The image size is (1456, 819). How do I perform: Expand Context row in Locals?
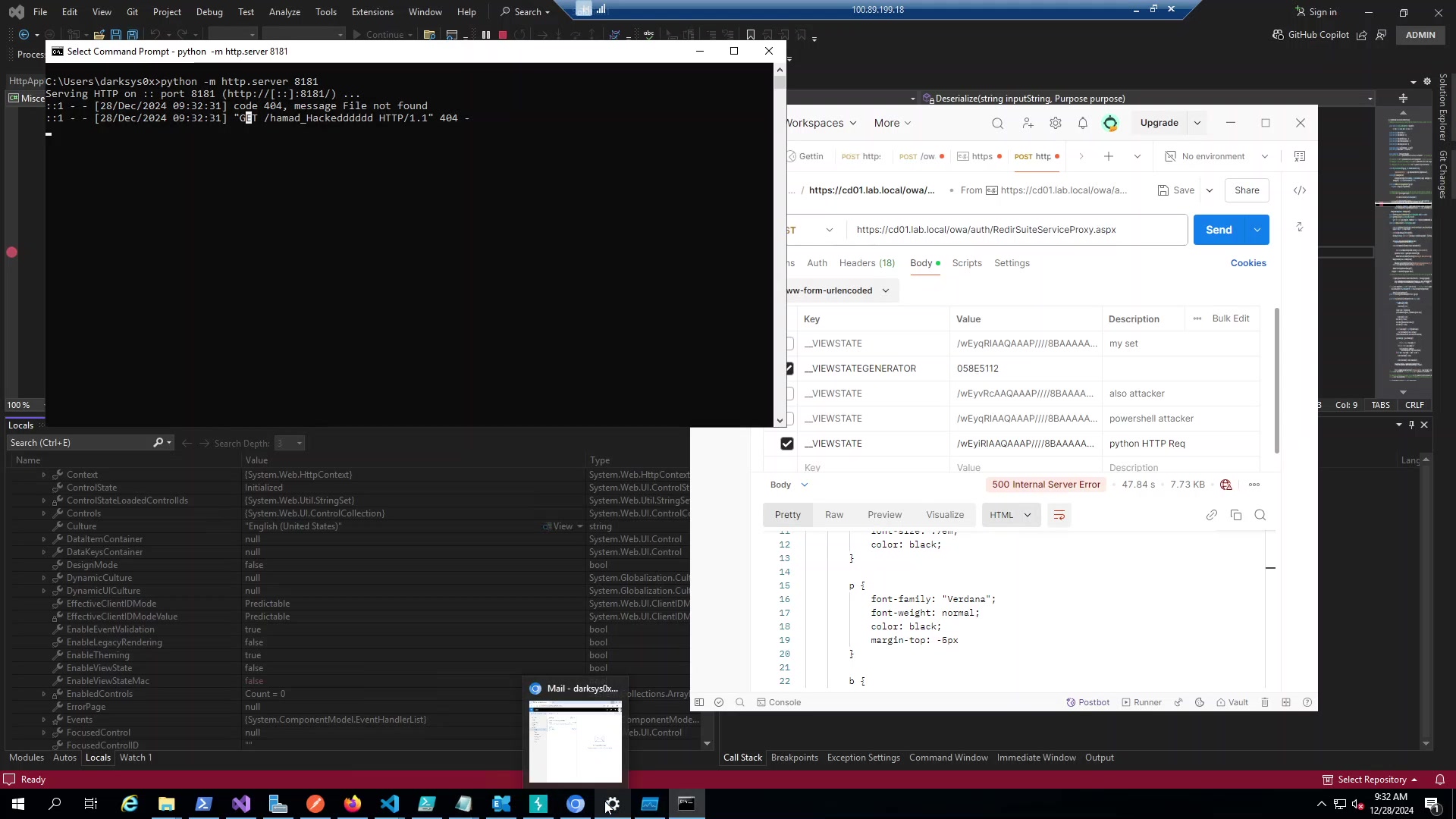click(43, 475)
